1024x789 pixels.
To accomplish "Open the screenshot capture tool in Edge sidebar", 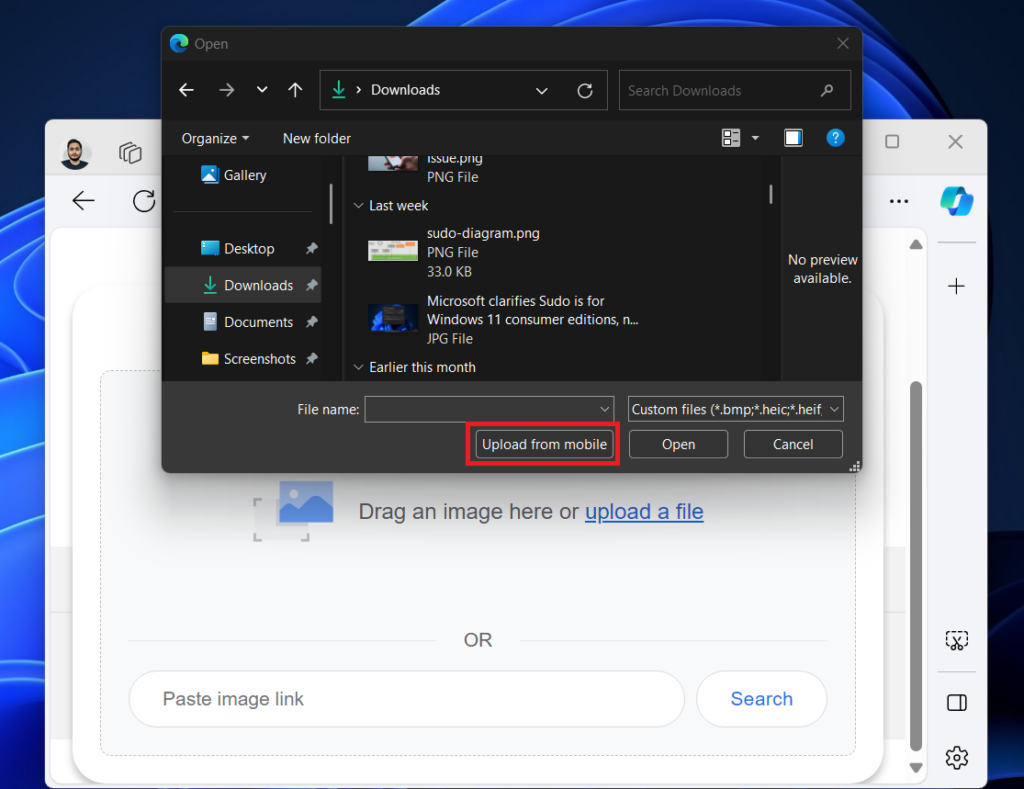I will [956, 640].
